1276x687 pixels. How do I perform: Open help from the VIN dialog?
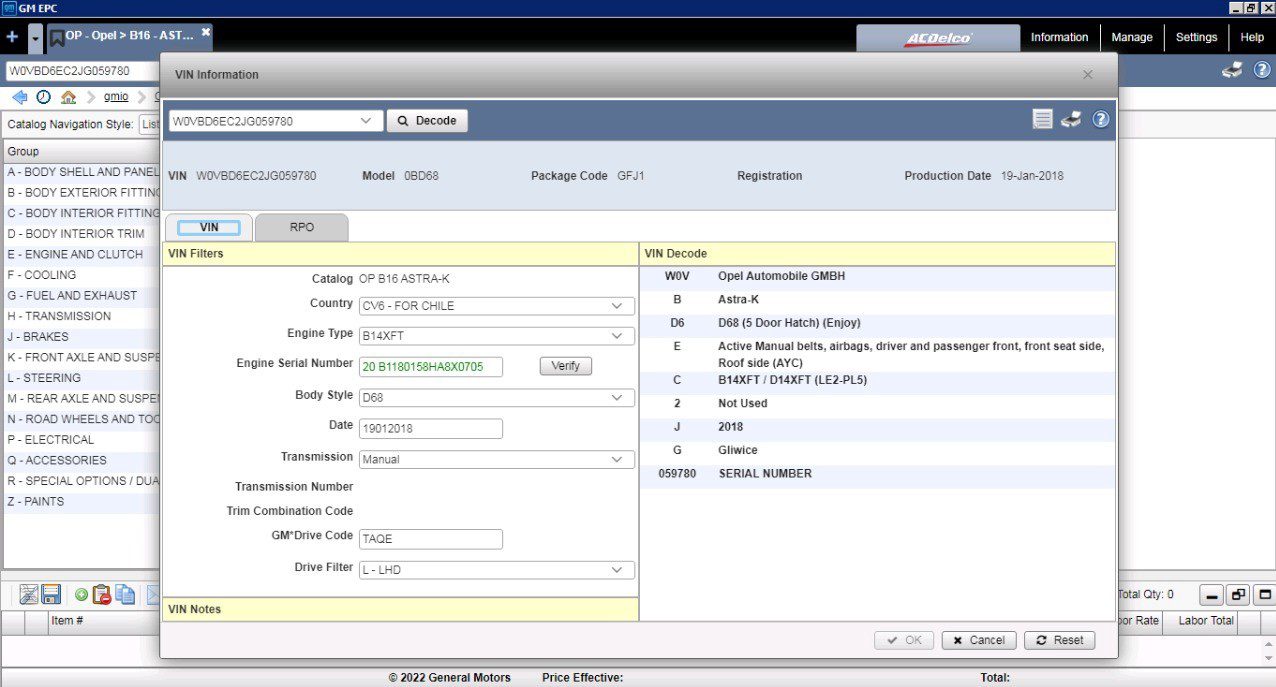pyautogui.click(x=1100, y=118)
